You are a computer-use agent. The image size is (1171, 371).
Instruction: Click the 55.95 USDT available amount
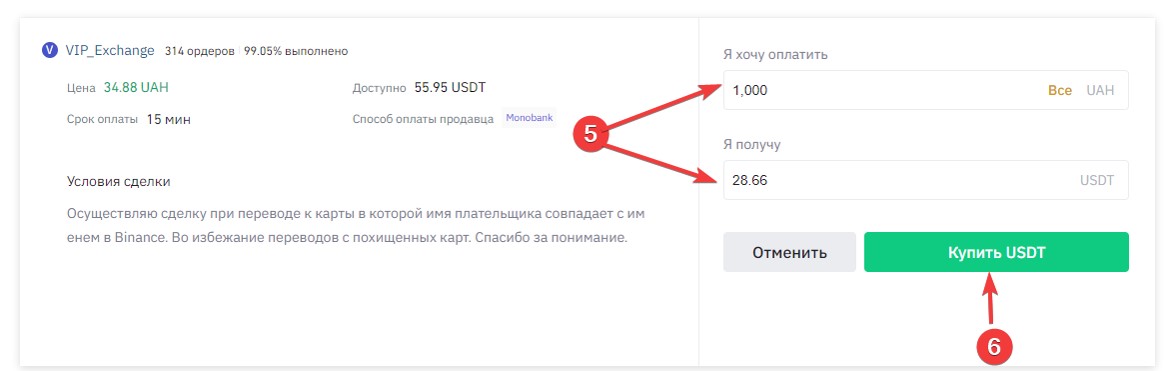[450, 88]
